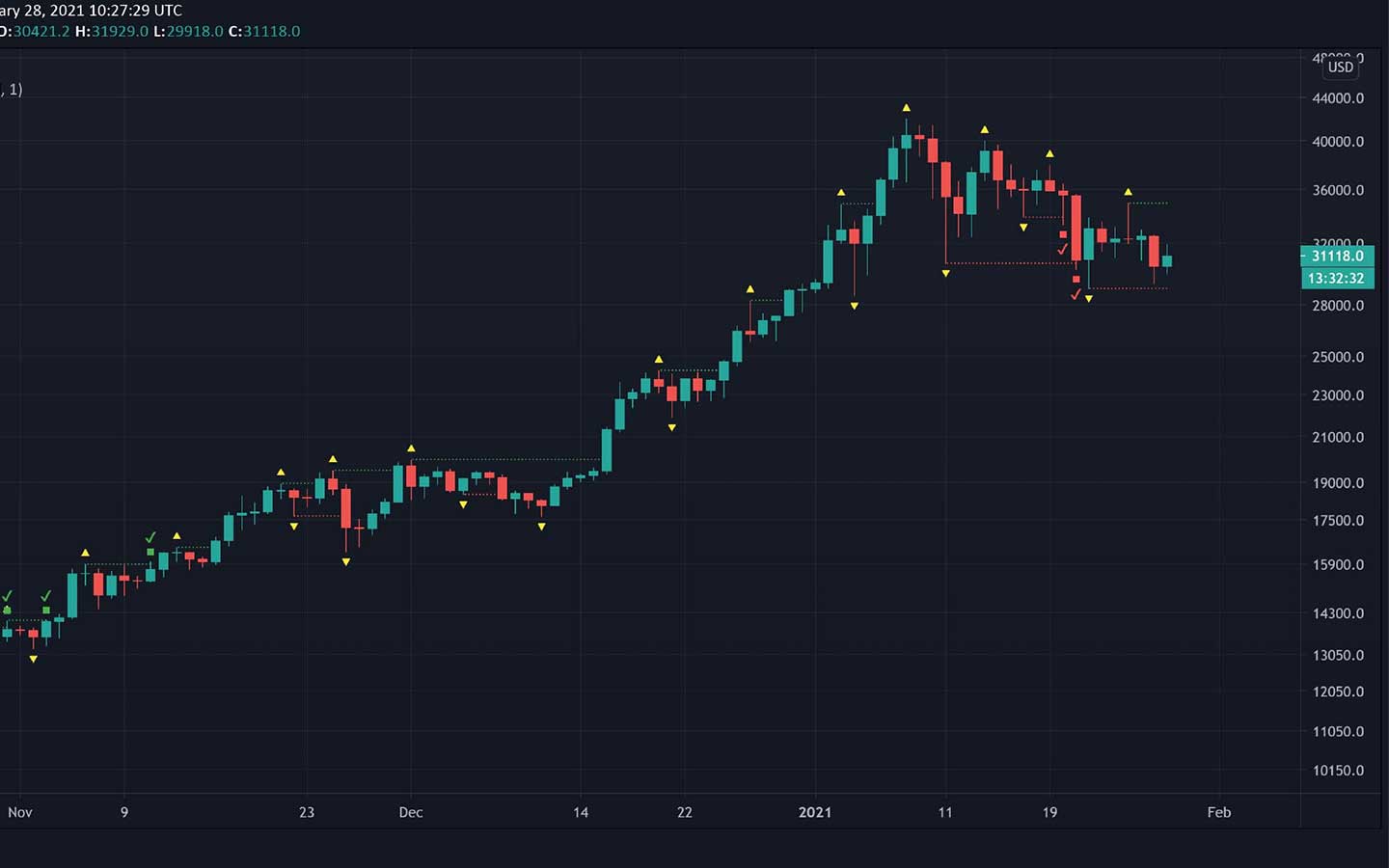
Task: Click the yellow up-triangle at the chart's highest peak
Action: pos(907,108)
